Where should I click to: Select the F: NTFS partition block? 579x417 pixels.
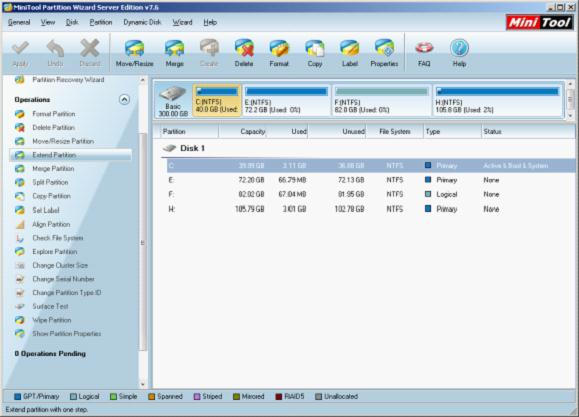pyautogui.click(x=382, y=100)
